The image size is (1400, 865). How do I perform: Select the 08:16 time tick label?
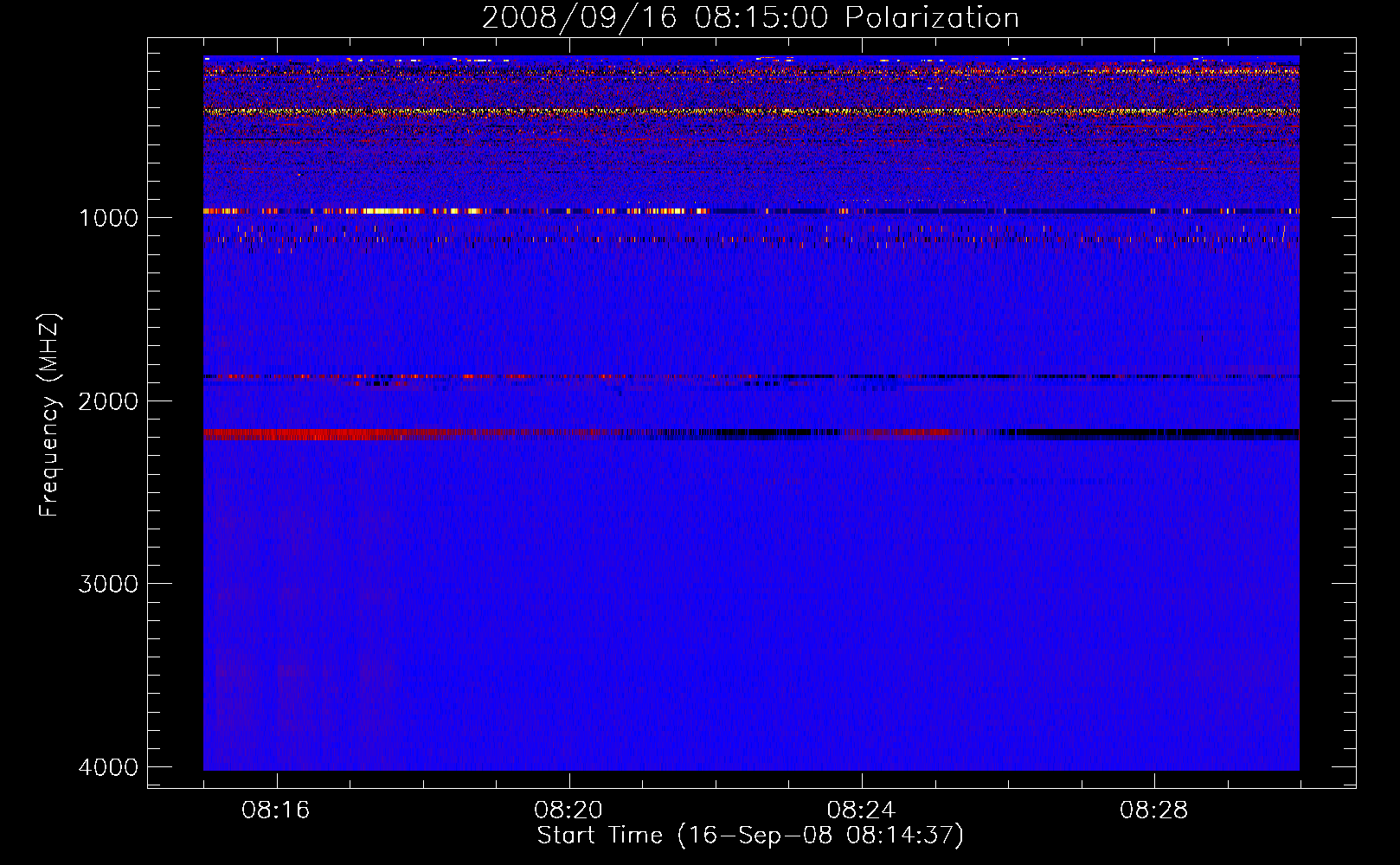point(276,811)
